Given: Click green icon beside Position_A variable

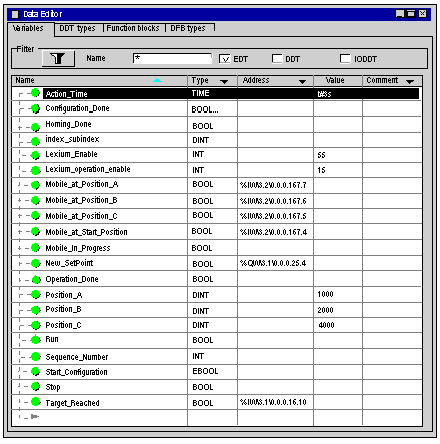Looking at the screenshot, I should (x=35, y=295).
